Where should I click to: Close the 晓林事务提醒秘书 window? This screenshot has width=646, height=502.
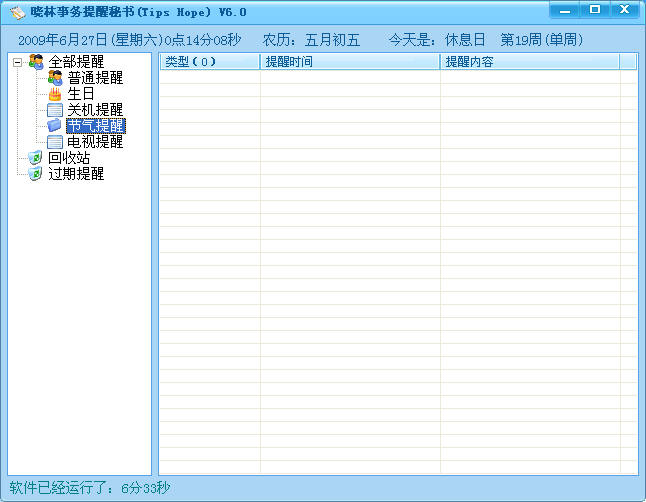pyautogui.click(x=625, y=10)
